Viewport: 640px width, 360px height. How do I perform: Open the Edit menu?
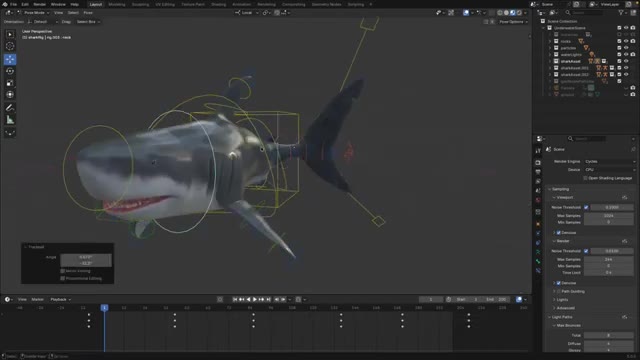point(25,4)
